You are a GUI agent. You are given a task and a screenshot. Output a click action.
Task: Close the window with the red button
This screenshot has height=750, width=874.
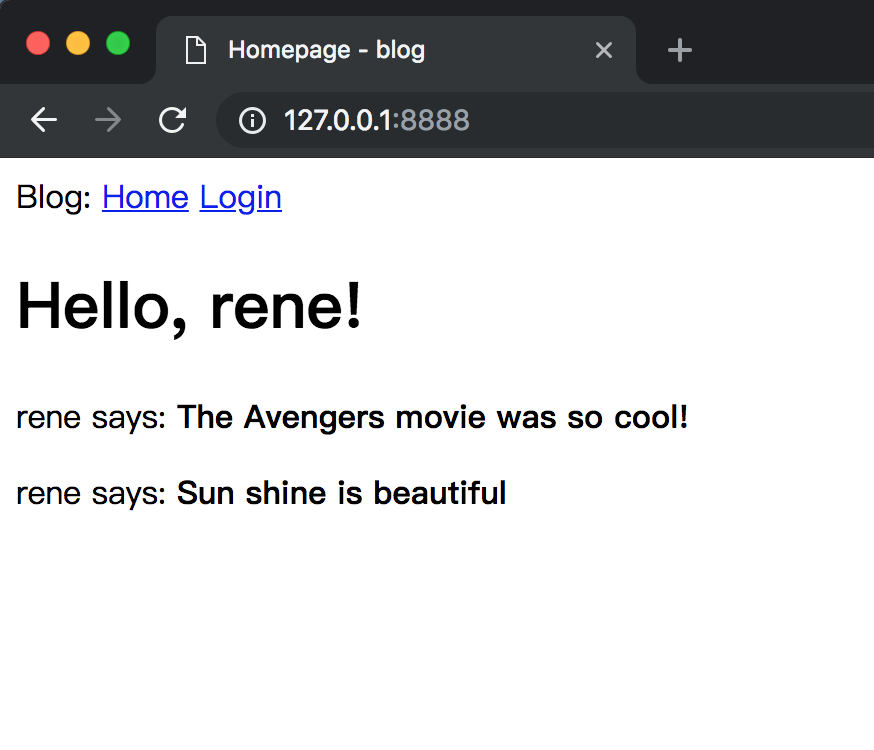pos(38,44)
